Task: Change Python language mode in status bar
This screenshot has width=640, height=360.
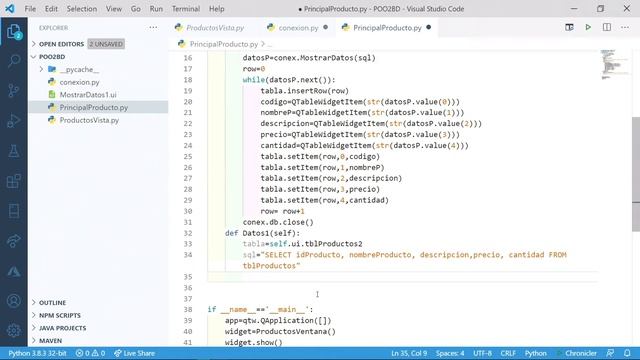Action: [536, 353]
